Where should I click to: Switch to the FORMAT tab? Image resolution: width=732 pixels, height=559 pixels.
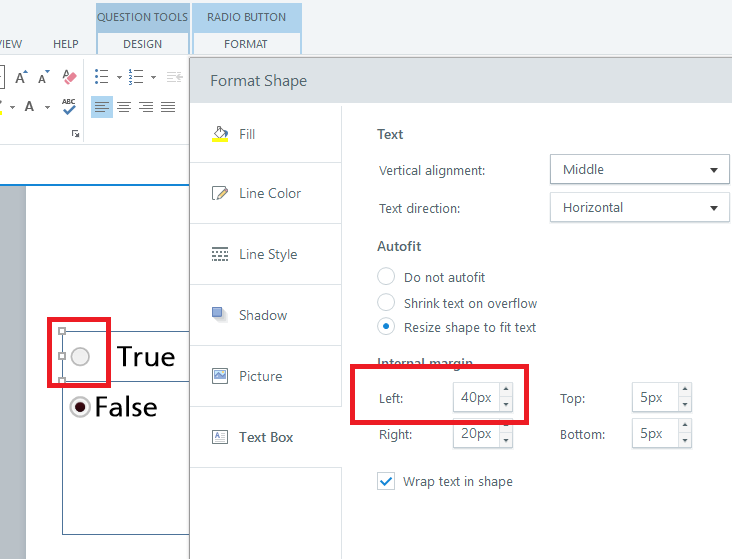click(246, 44)
